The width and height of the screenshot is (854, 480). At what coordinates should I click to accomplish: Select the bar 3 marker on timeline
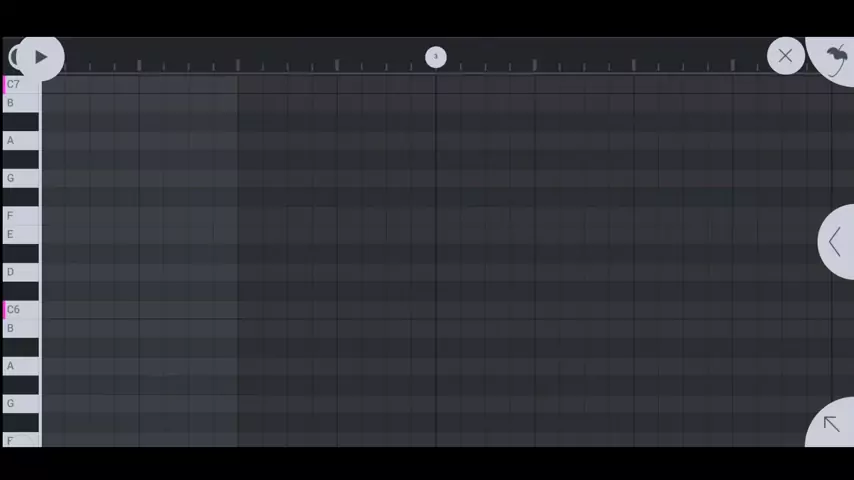click(x=436, y=57)
